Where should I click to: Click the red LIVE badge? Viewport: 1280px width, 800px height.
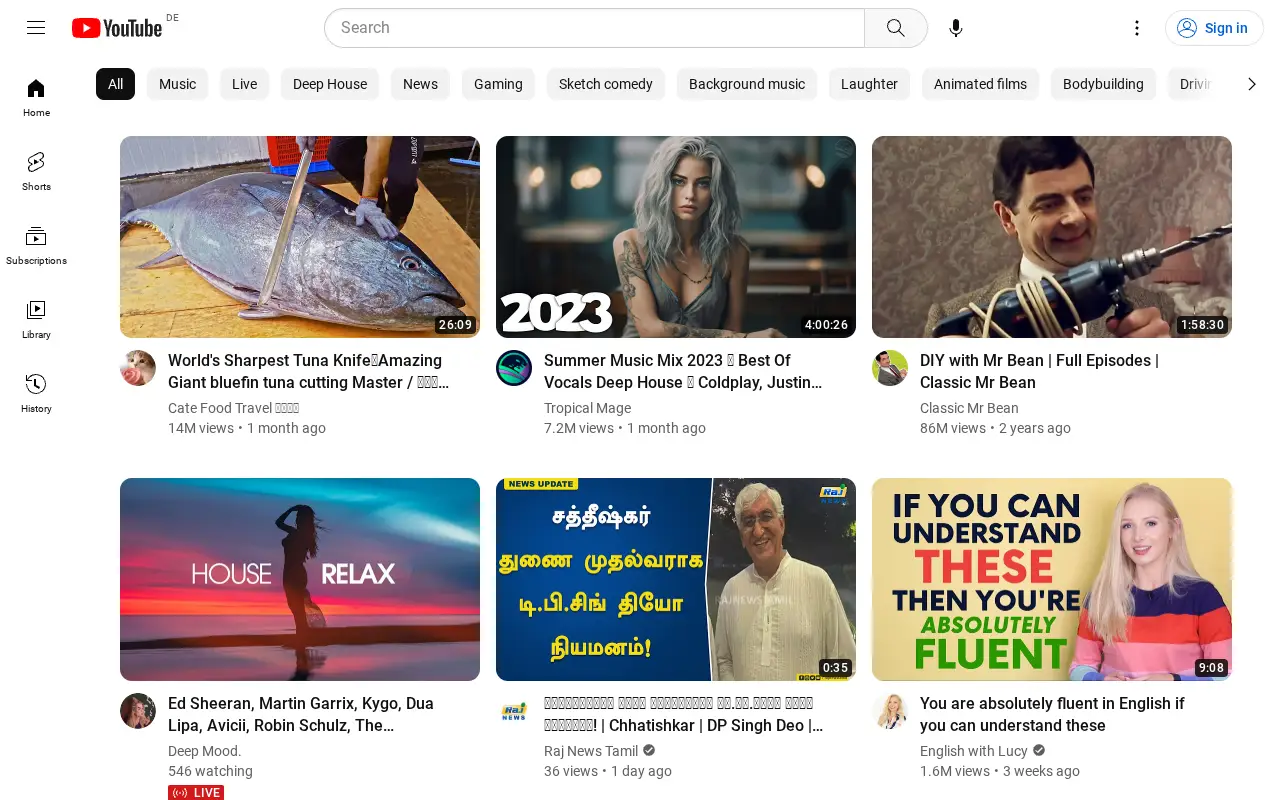pyautogui.click(x=196, y=793)
